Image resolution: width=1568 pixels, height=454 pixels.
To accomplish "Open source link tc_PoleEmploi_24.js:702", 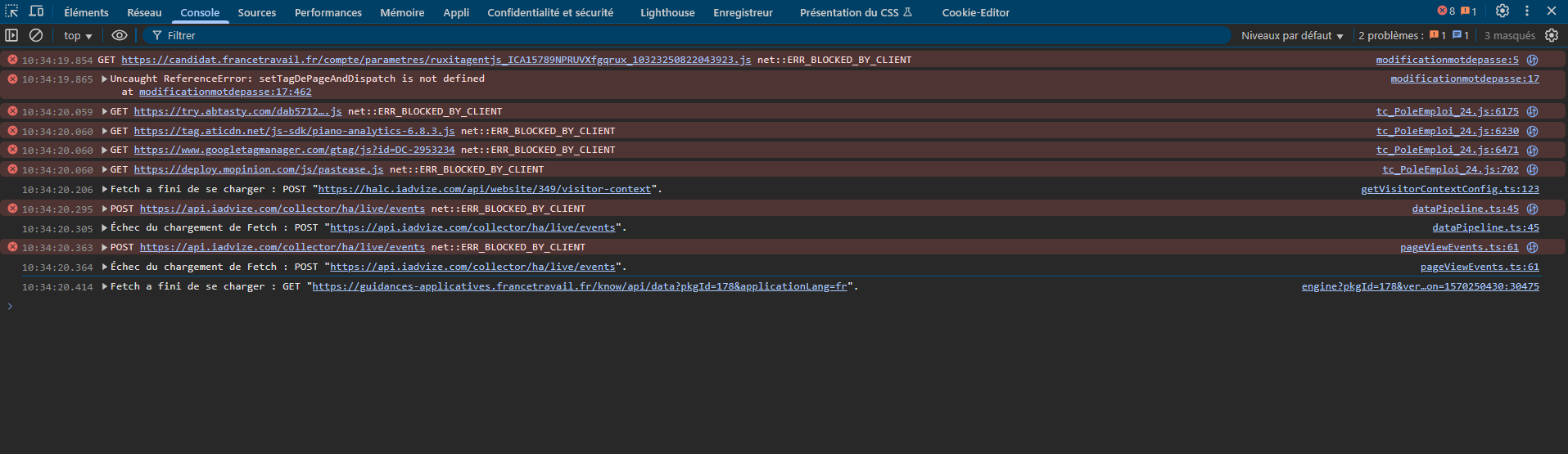I will click(1450, 169).
